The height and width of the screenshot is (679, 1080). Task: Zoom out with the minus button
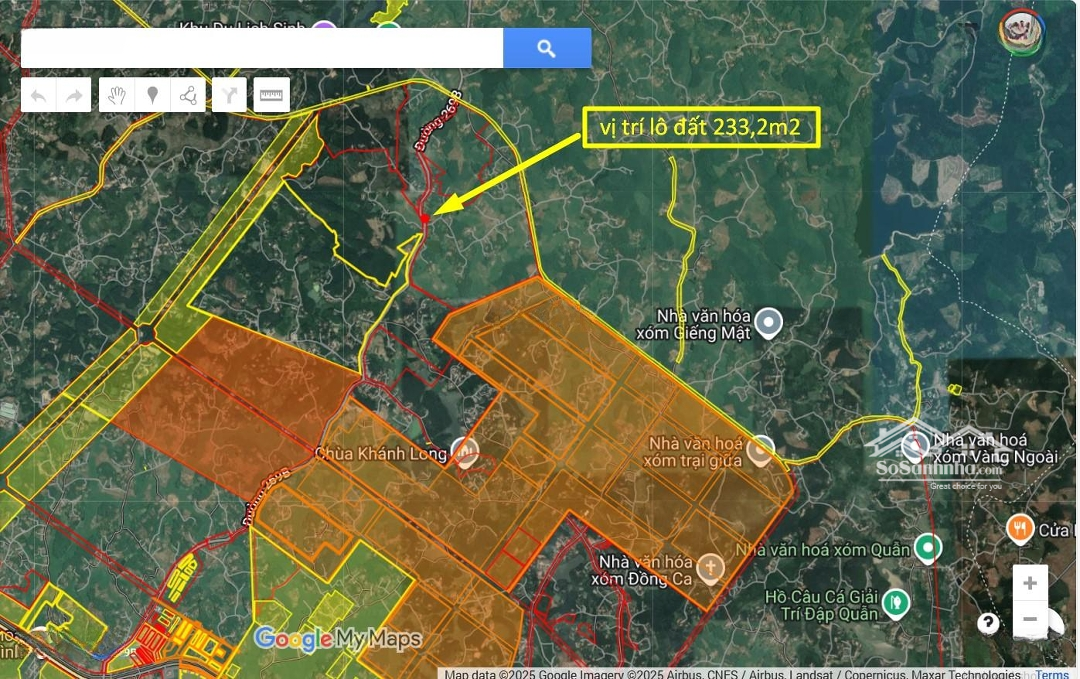point(1030,620)
